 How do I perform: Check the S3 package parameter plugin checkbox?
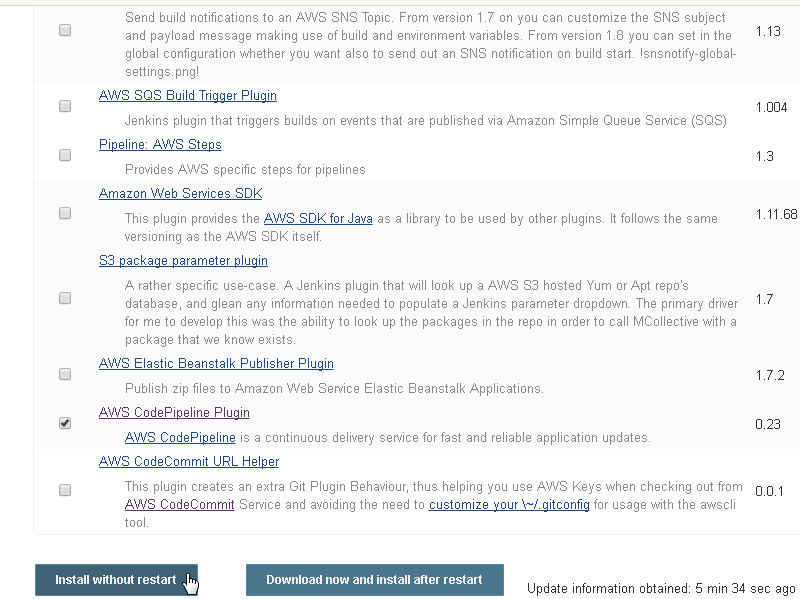[65, 298]
